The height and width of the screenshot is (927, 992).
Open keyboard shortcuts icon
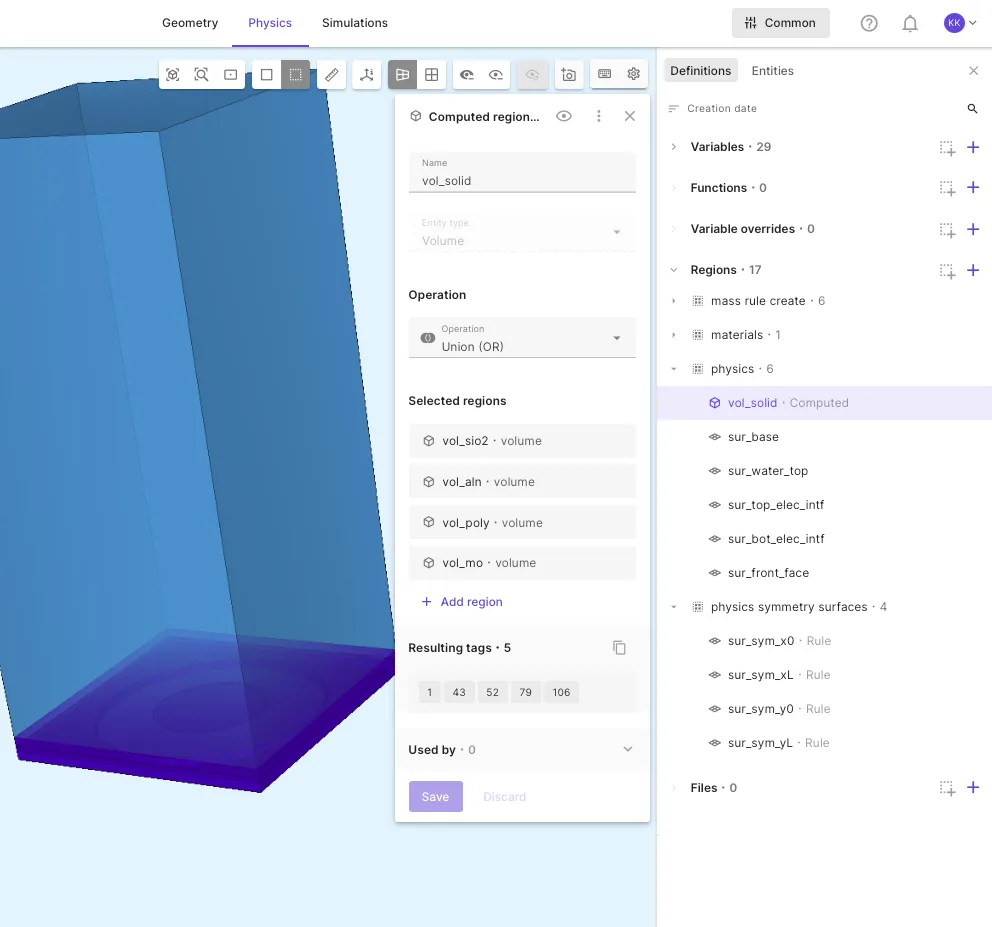point(604,75)
